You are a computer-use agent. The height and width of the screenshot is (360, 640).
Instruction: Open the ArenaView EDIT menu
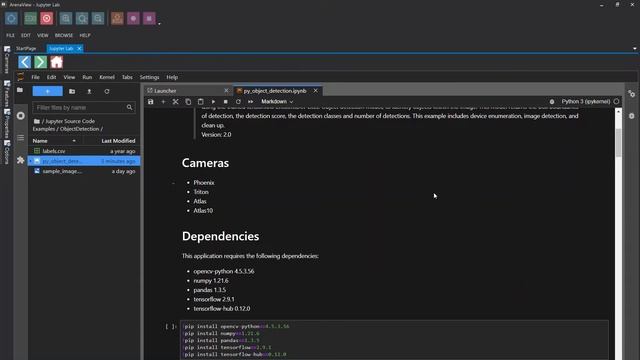(x=26, y=36)
